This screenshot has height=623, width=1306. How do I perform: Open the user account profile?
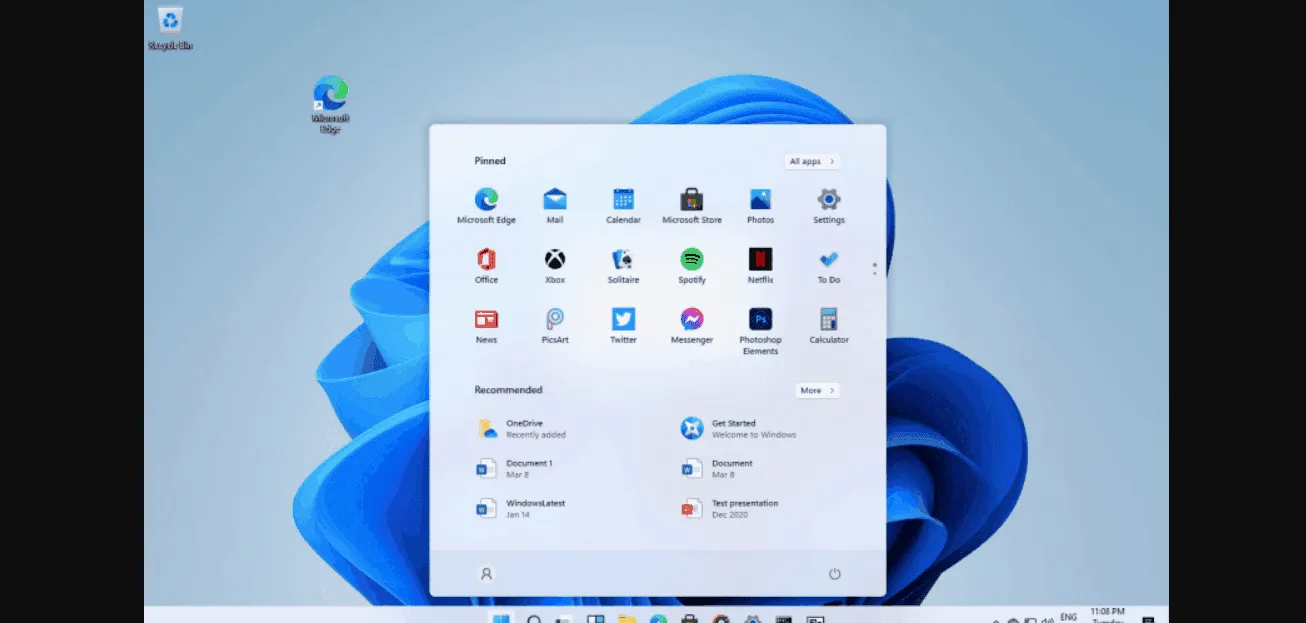[x=486, y=573]
